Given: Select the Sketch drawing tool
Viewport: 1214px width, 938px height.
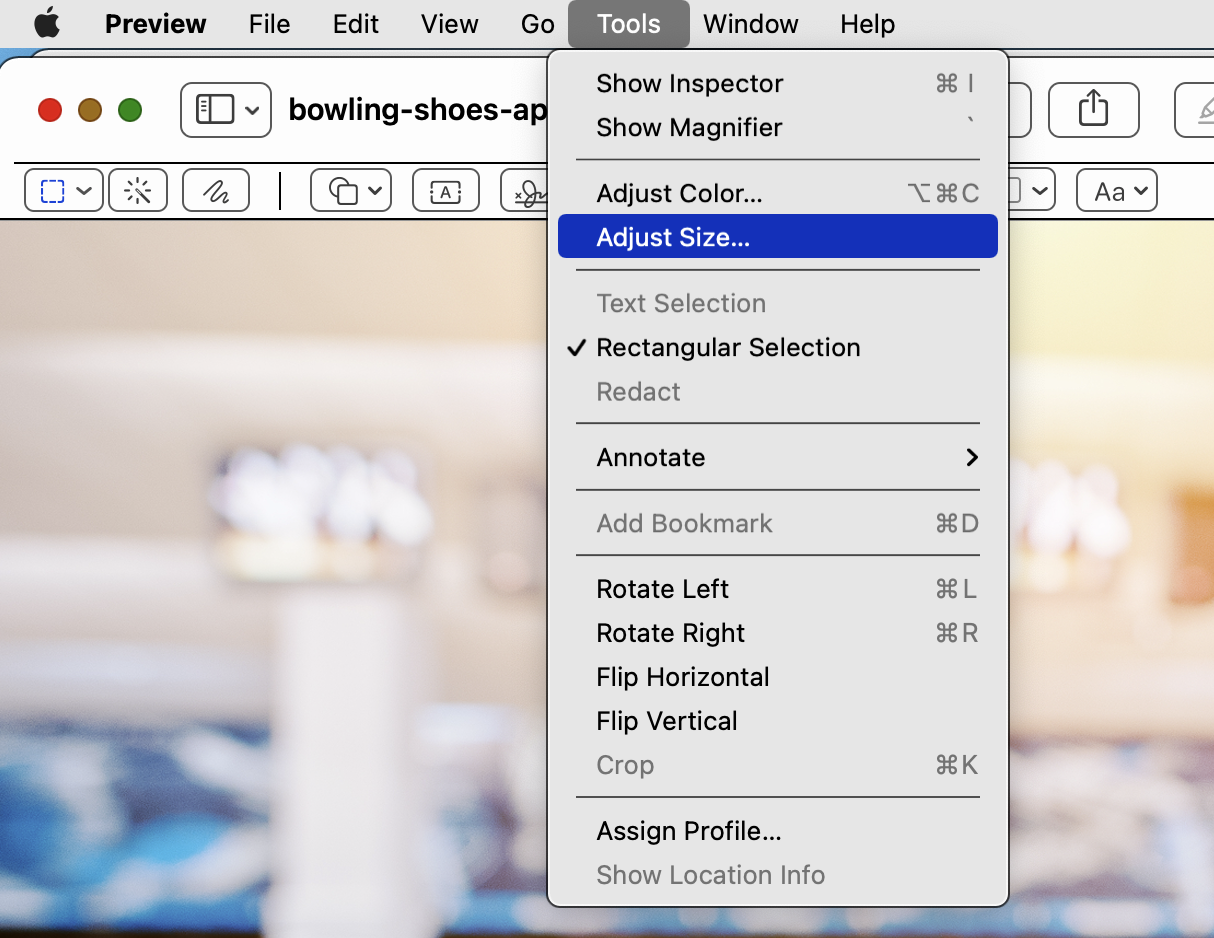Looking at the screenshot, I should [216, 191].
